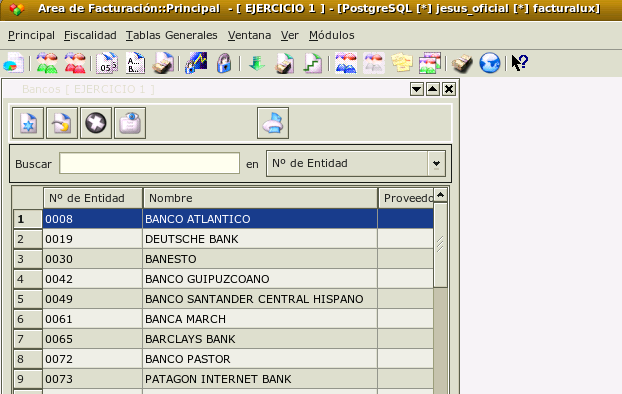
Task: Select the BANCA MARCH entry
Action: (260, 319)
